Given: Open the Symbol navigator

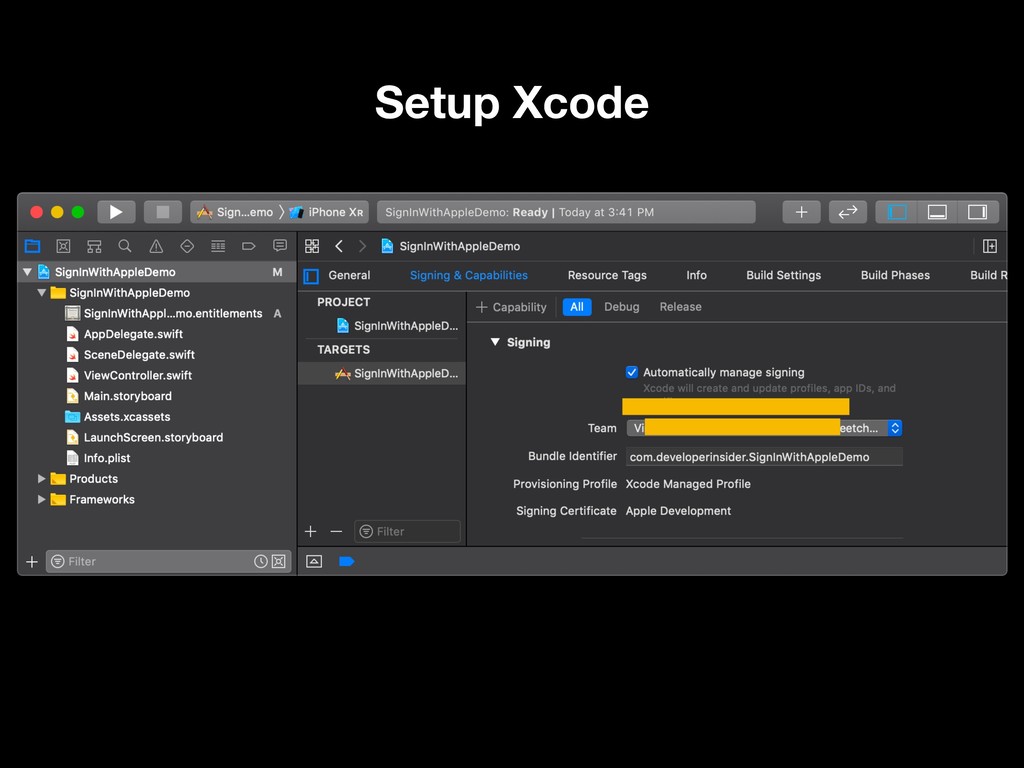Looking at the screenshot, I should pos(94,246).
